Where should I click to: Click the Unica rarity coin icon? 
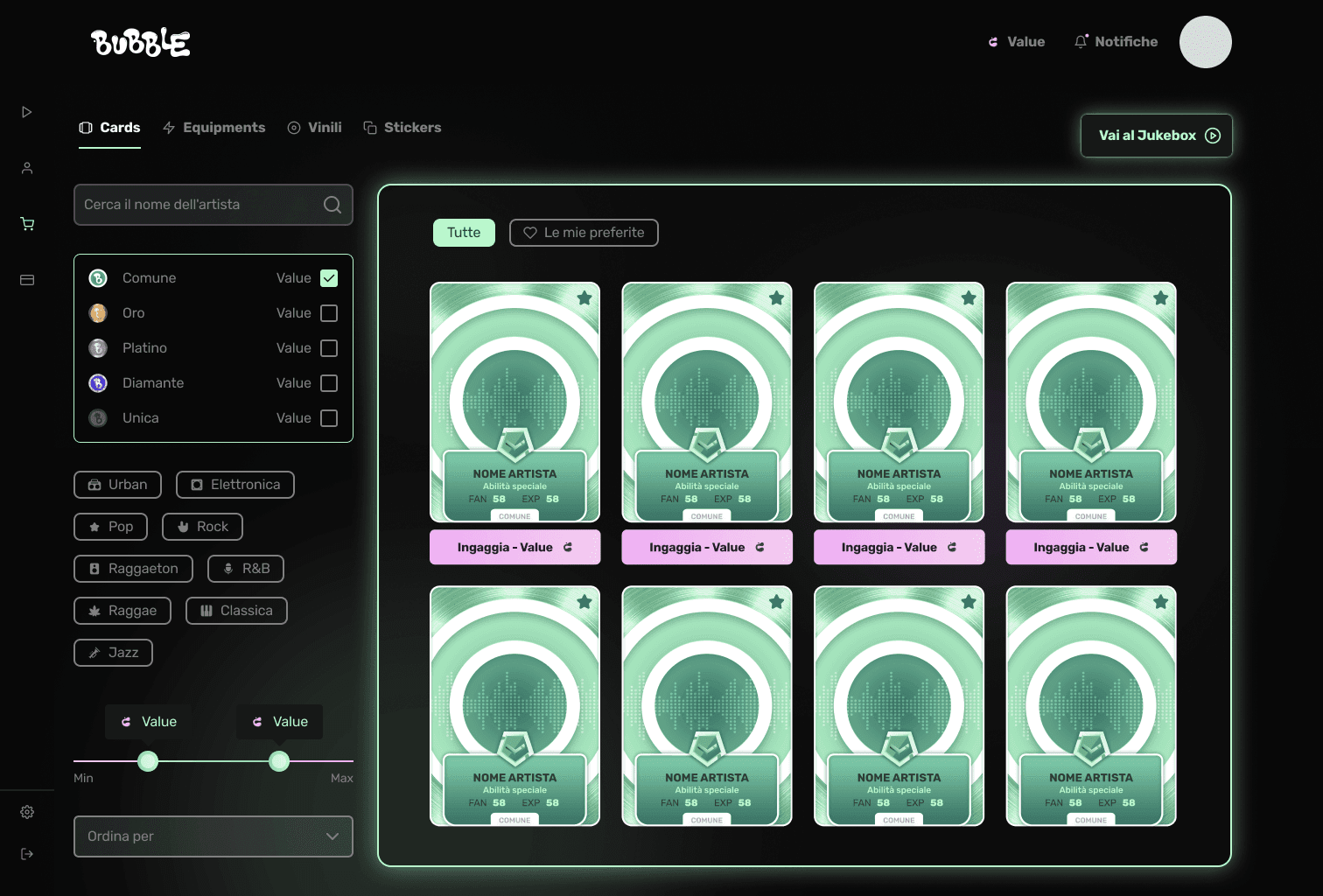coord(98,418)
